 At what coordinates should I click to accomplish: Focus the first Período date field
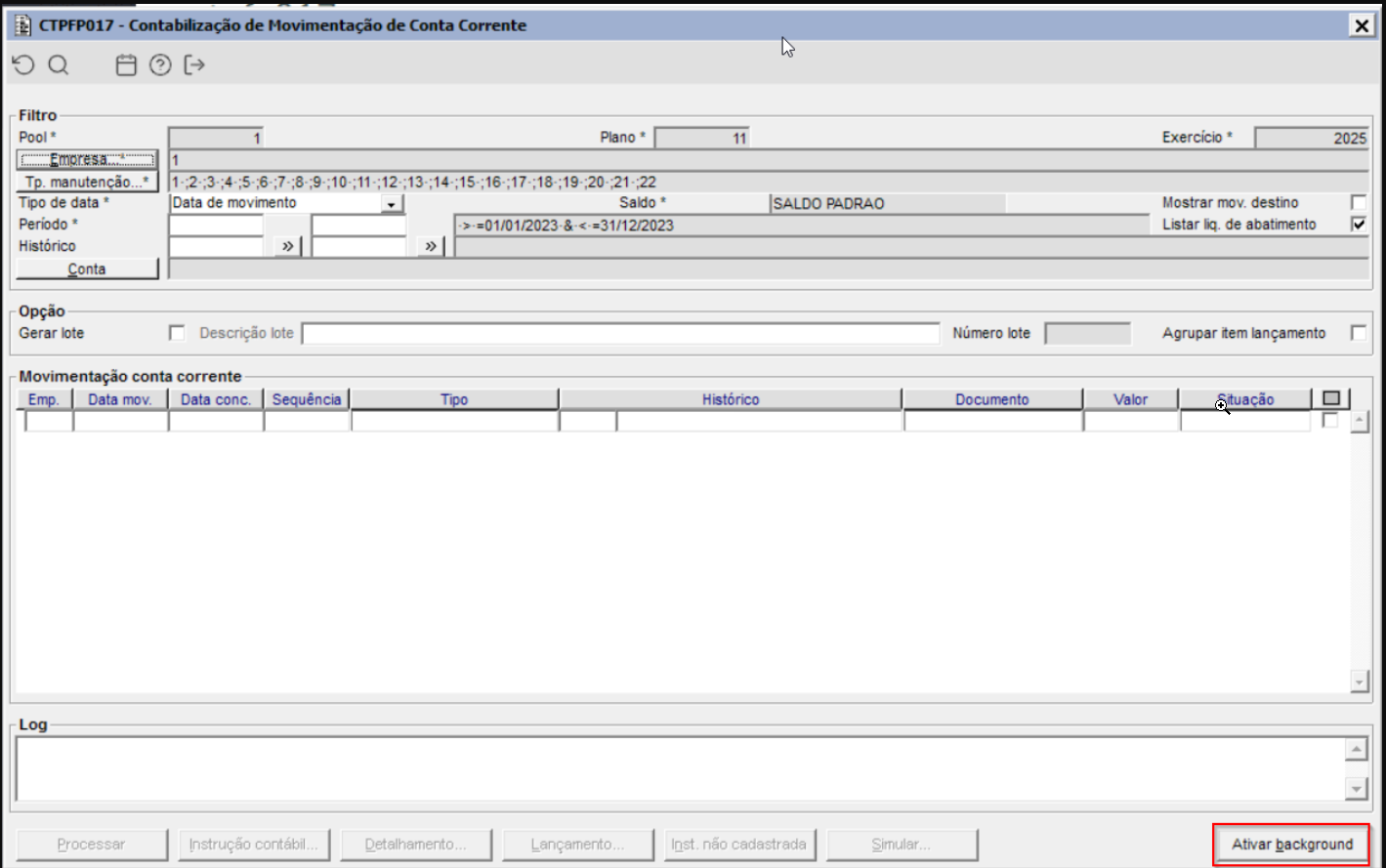[x=216, y=225]
